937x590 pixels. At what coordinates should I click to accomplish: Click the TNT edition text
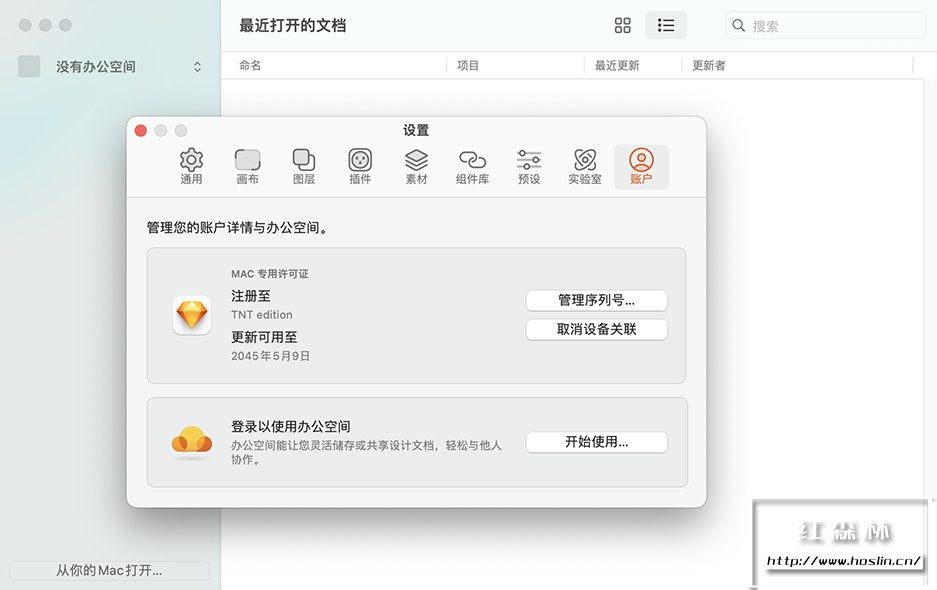pos(262,314)
